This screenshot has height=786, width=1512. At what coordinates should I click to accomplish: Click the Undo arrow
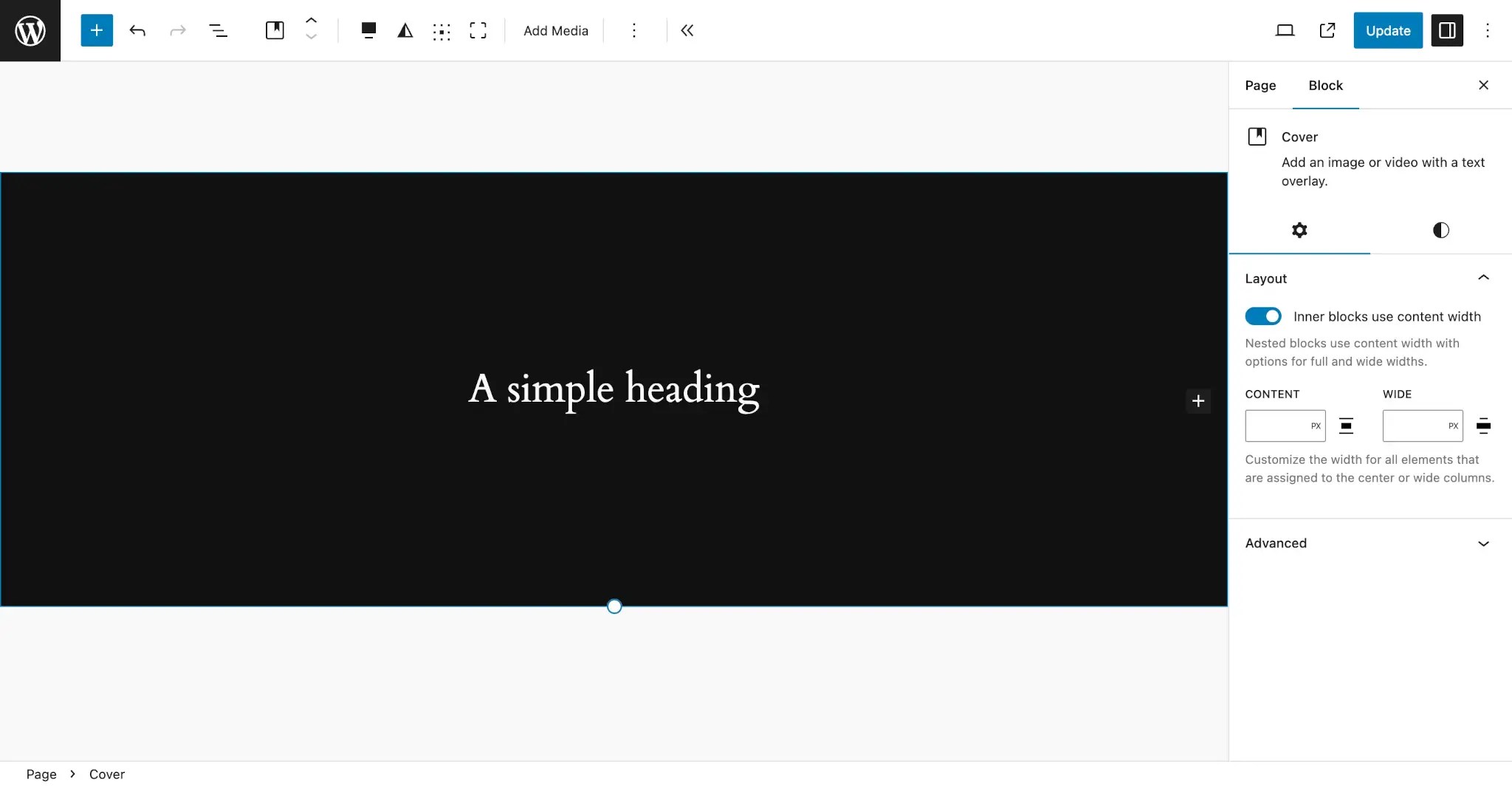pyautogui.click(x=137, y=30)
